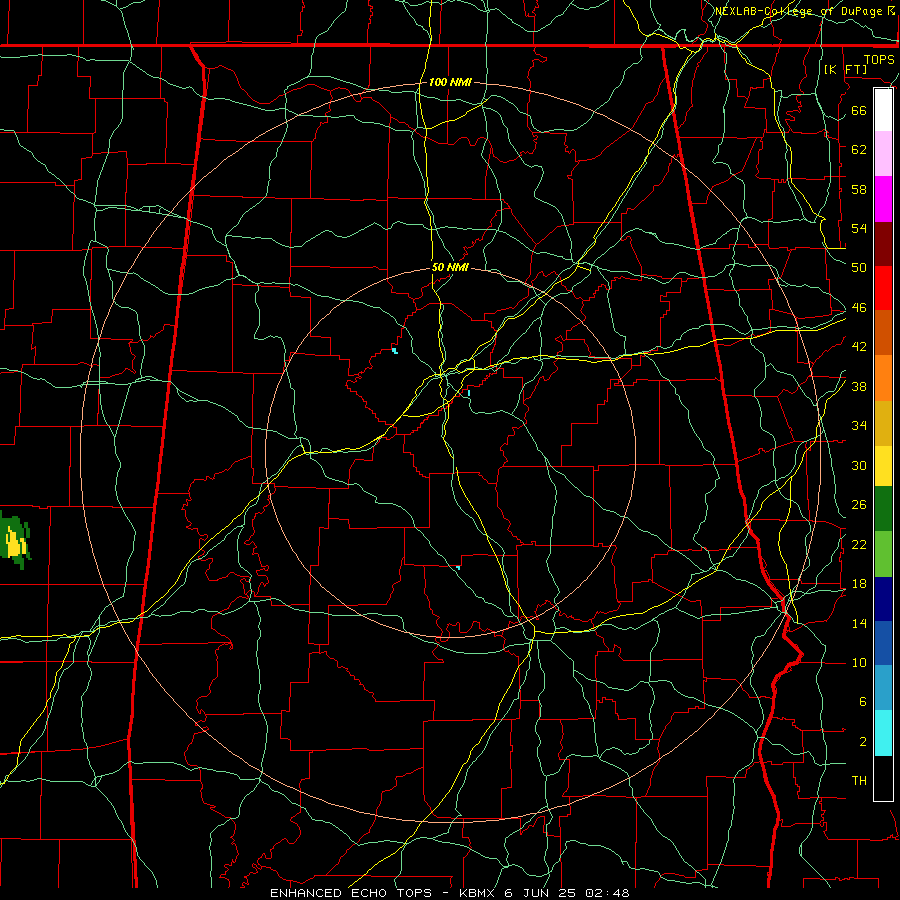Select the light green legend swatch
The image size is (900, 900).
(x=883, y=554)
